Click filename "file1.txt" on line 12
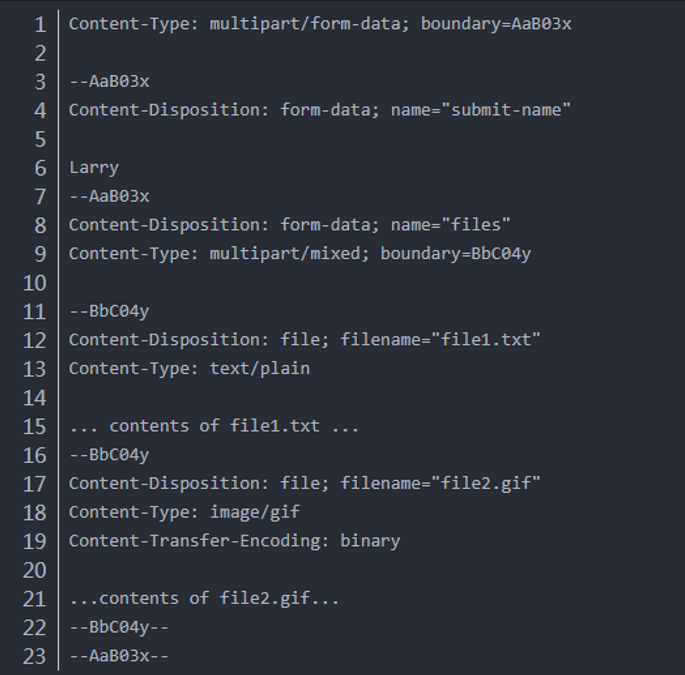Viewport: 685px width, 675px height. tap(440, 339)
